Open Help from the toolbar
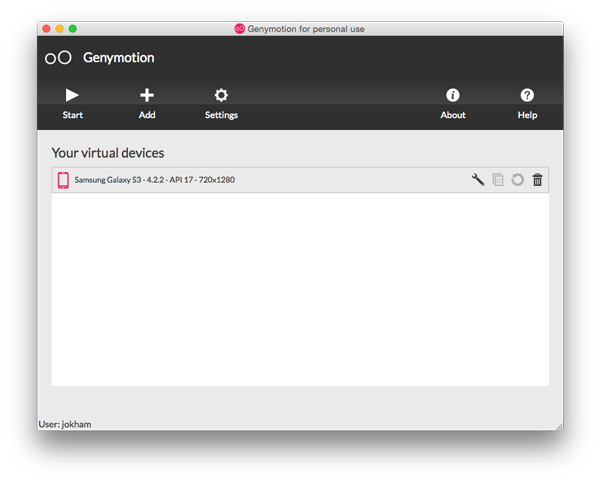This screenshot has height=483, width=600. pos(527,103)
